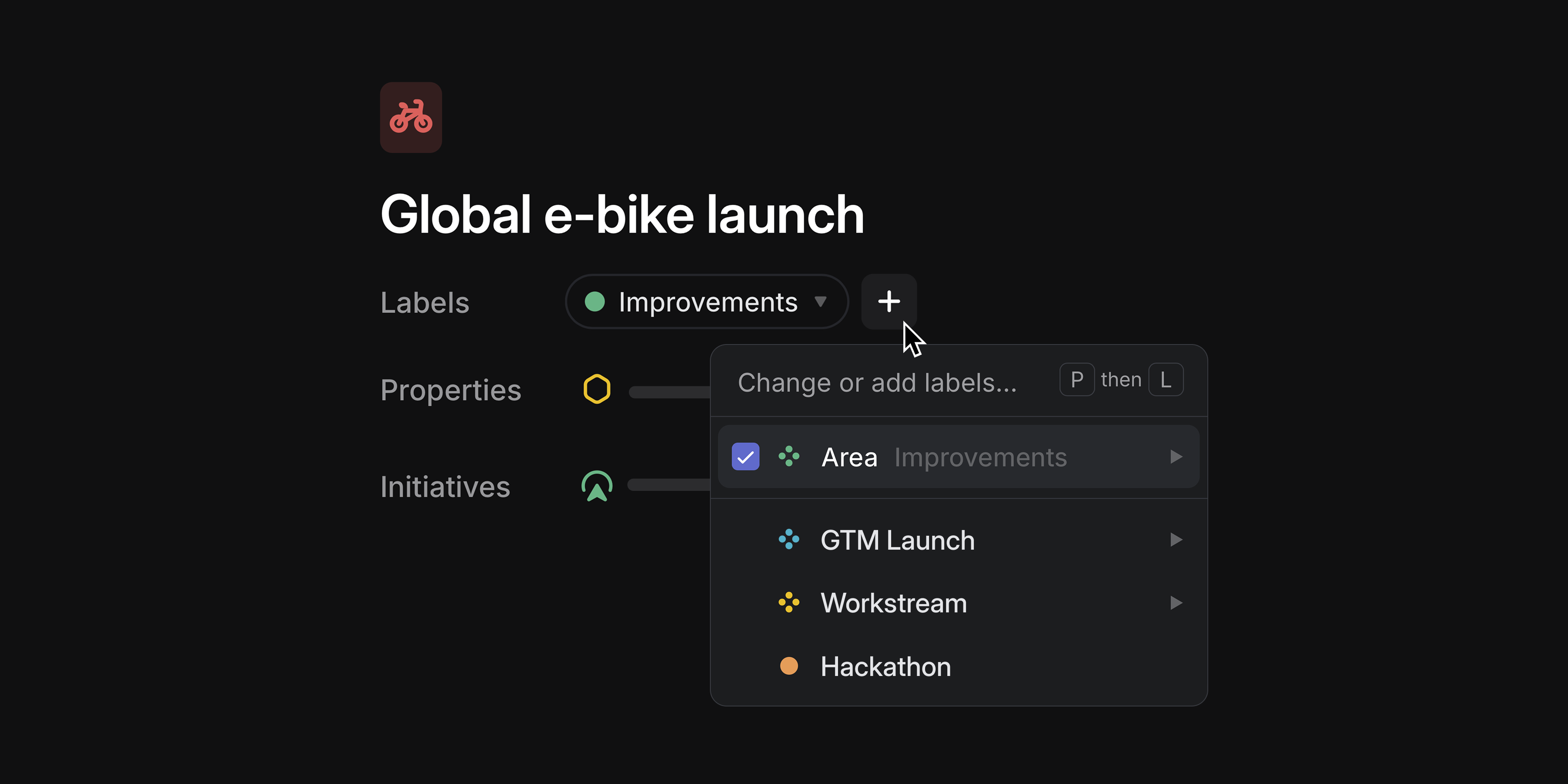Click the Change or add labels field
The width and height of the screenshot is (1568, 784).
[878, 382]
